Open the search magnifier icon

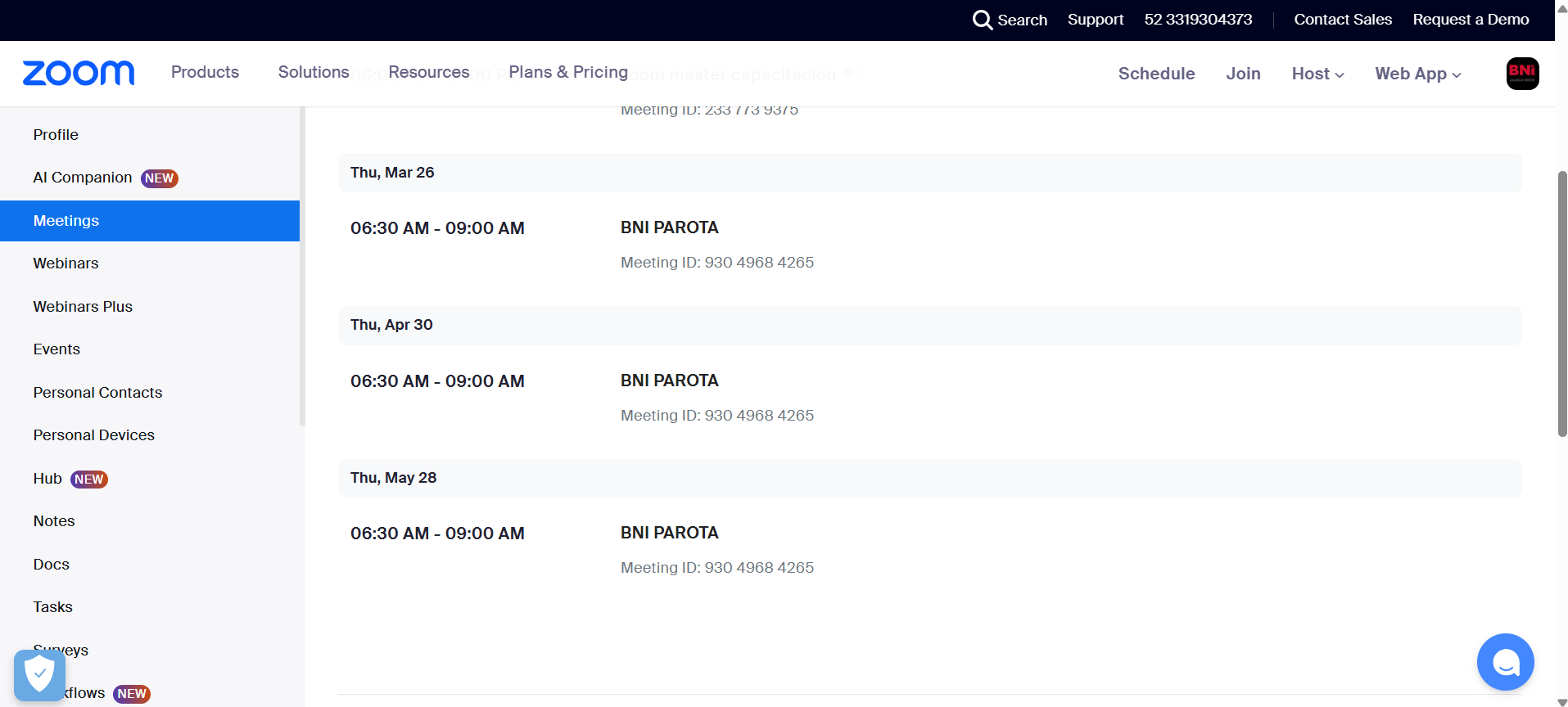[x=982, y=20]
